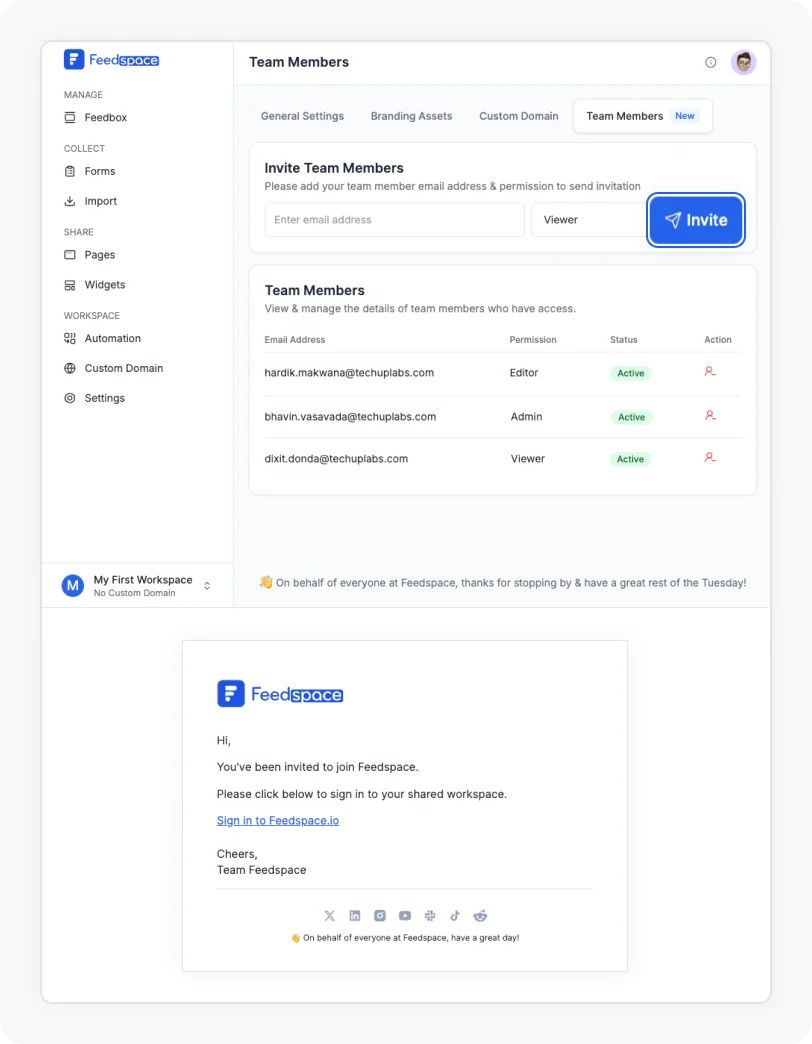Switch to the Branding Assets tab
812x1044 pixels.
pos(411,116)
